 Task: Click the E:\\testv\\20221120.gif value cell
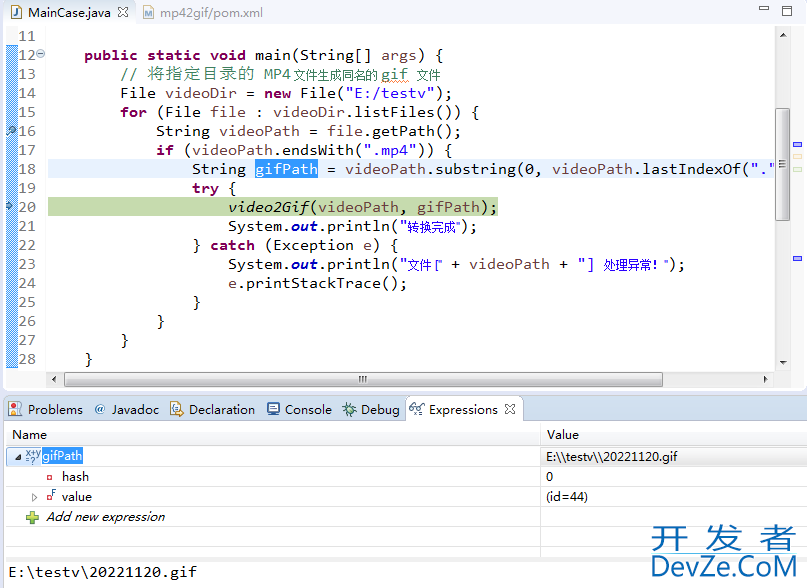coord(674,457)
